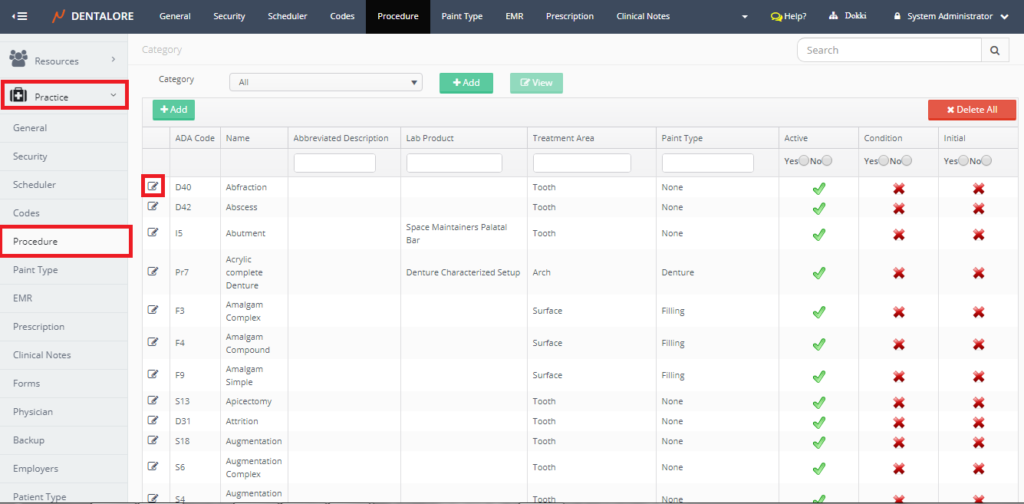Collapse sidebar with the hamburger arrow icon
The image size is (1024, 504).
click(19, 16)
